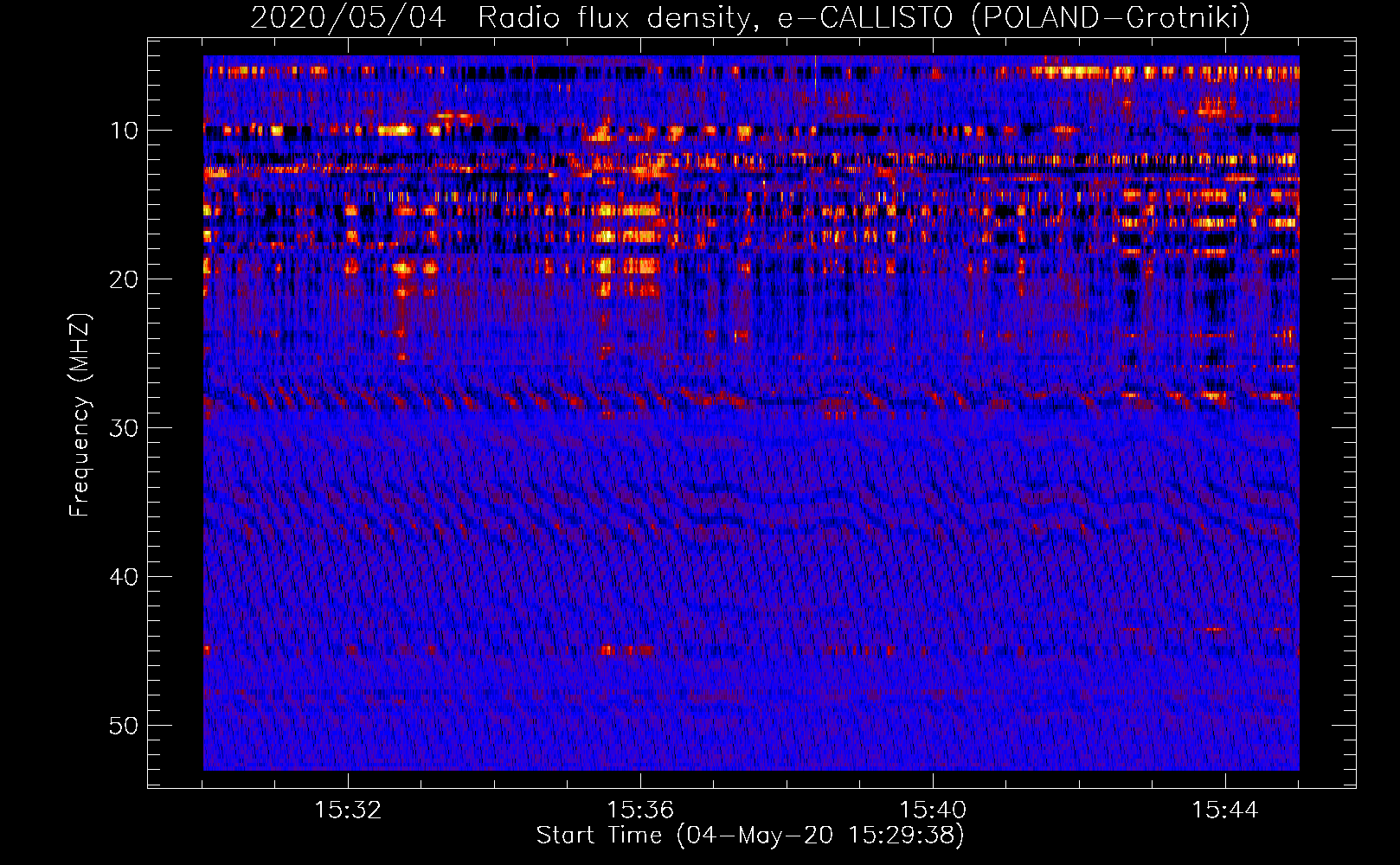Click the '15:40' time tick label
The image size is (1400, 865).
tap(933, 811)
